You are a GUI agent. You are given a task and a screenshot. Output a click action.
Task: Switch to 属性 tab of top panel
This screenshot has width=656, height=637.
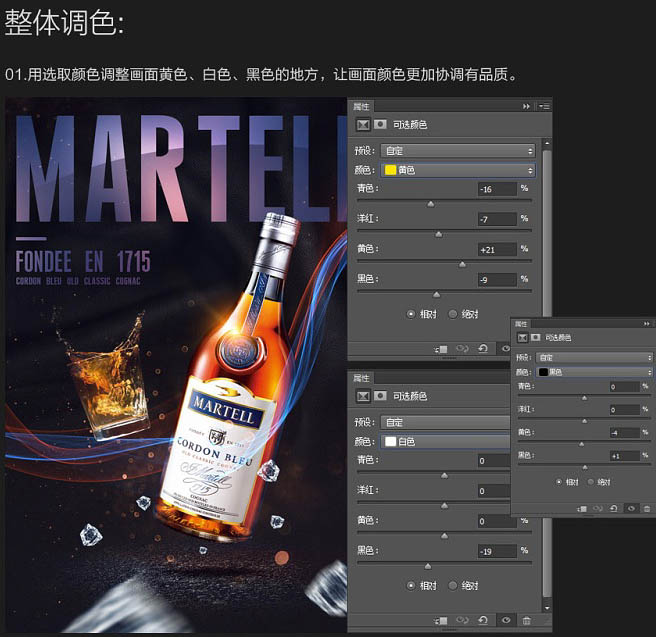click(361, 107)
